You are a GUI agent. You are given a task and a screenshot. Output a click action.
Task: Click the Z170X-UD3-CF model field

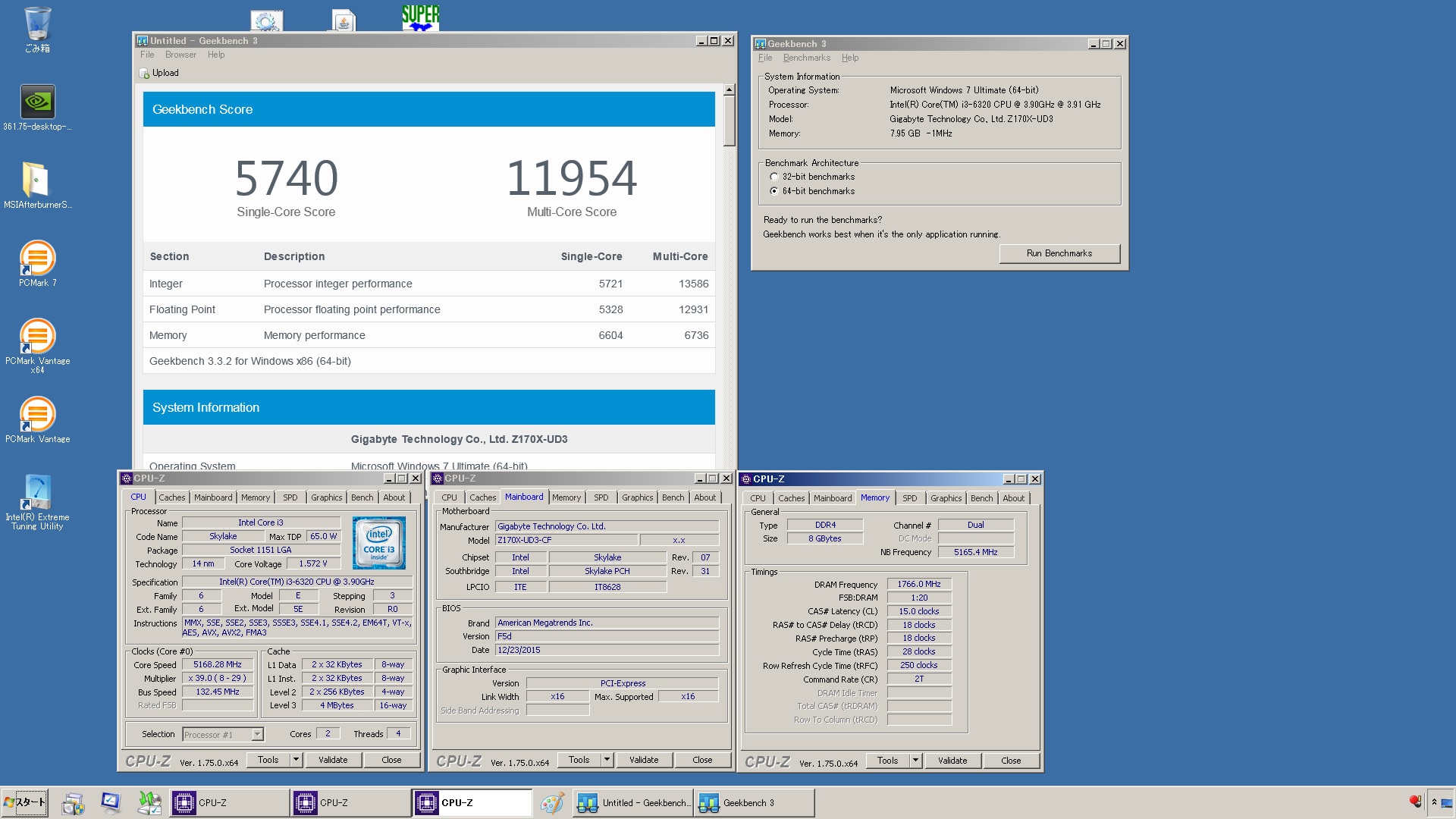pos(566,540)
